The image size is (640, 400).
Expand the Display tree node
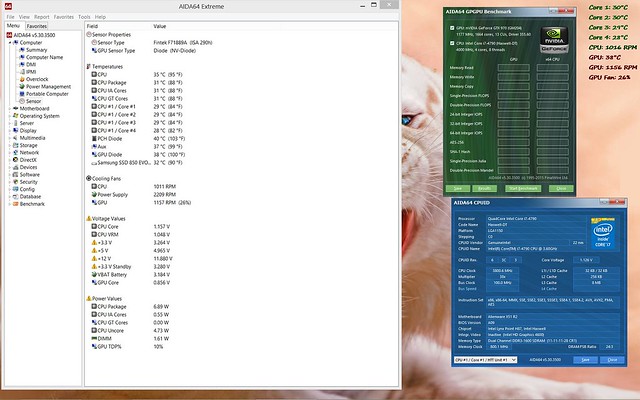click(10, 131)
